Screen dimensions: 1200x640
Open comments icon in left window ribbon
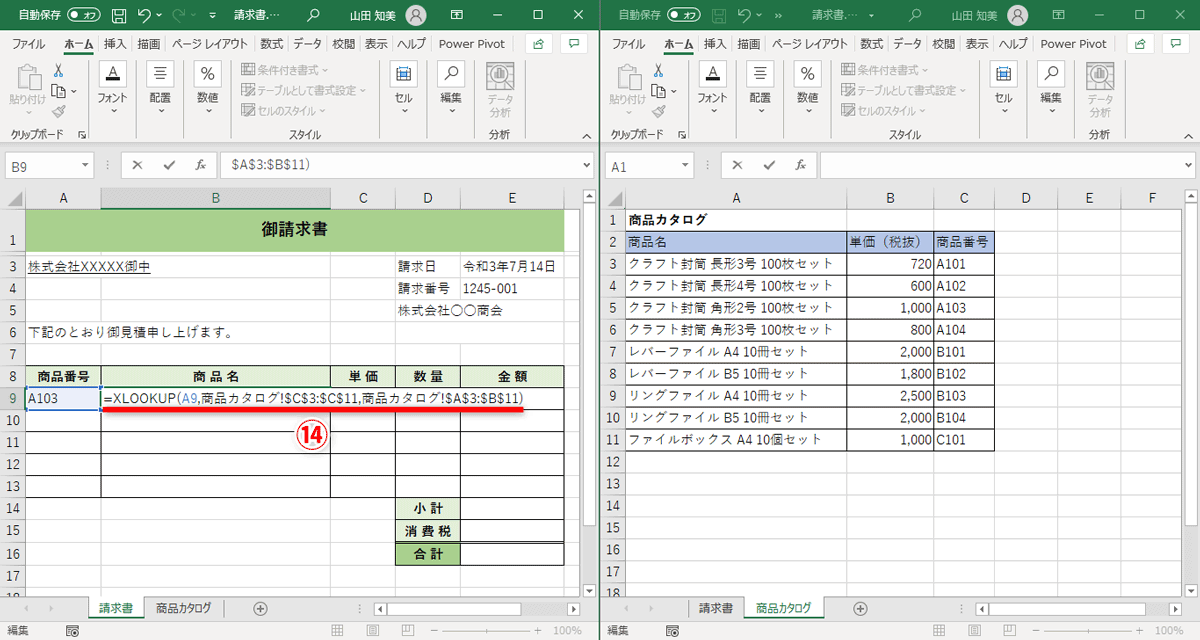point(573,44)
